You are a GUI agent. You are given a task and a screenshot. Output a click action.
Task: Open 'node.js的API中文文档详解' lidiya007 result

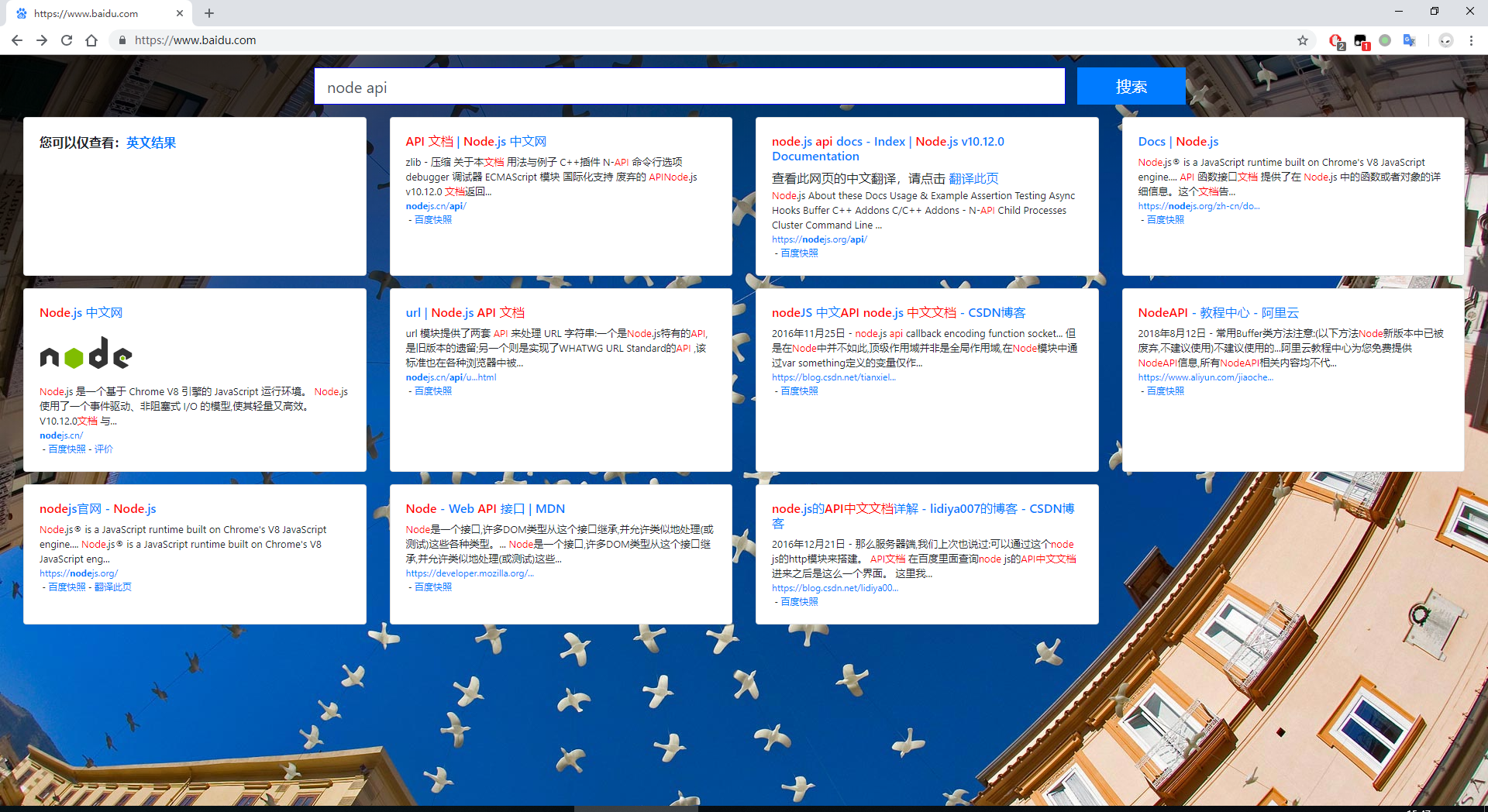click(923, 515)
